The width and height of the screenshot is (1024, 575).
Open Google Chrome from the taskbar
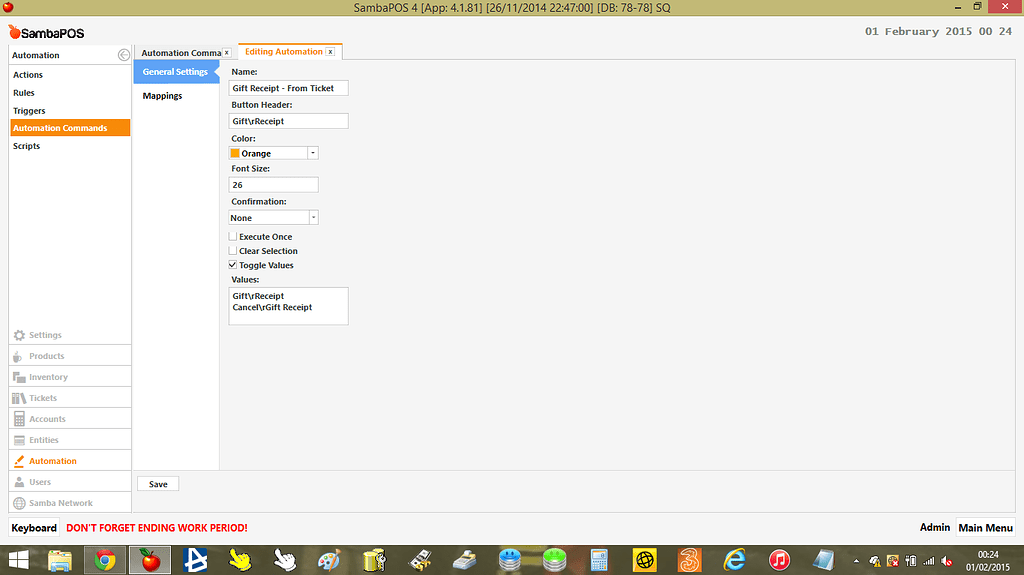point(105,560)
